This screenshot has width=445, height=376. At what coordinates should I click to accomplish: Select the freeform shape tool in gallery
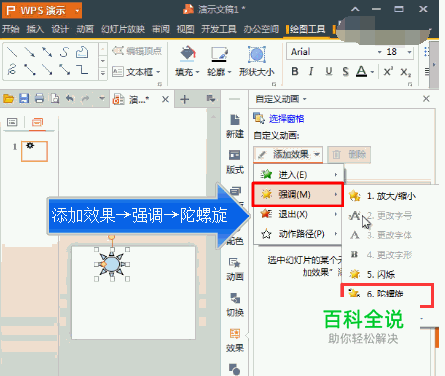point(82,52)
